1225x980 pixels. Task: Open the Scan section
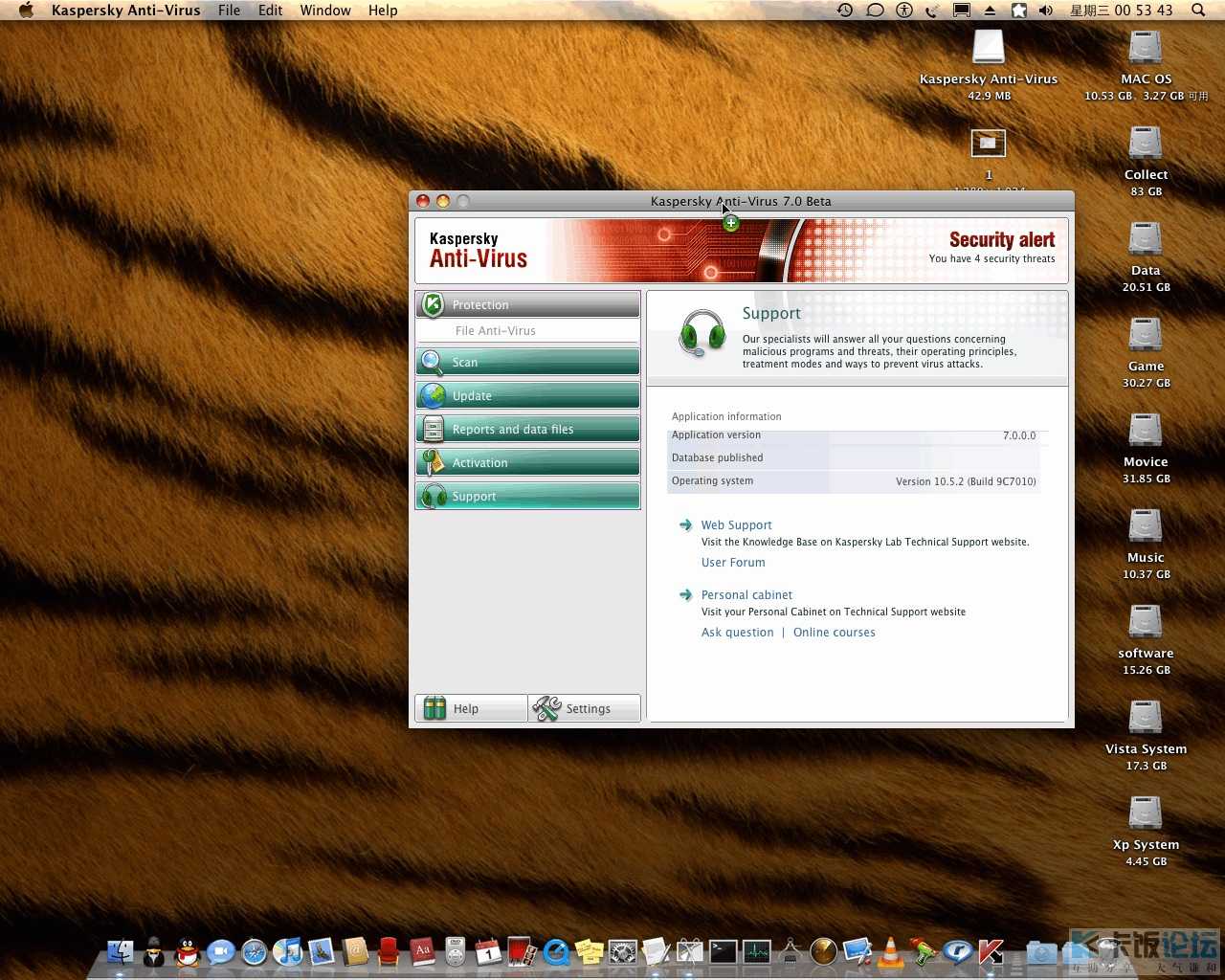click(x=527, y=362)
